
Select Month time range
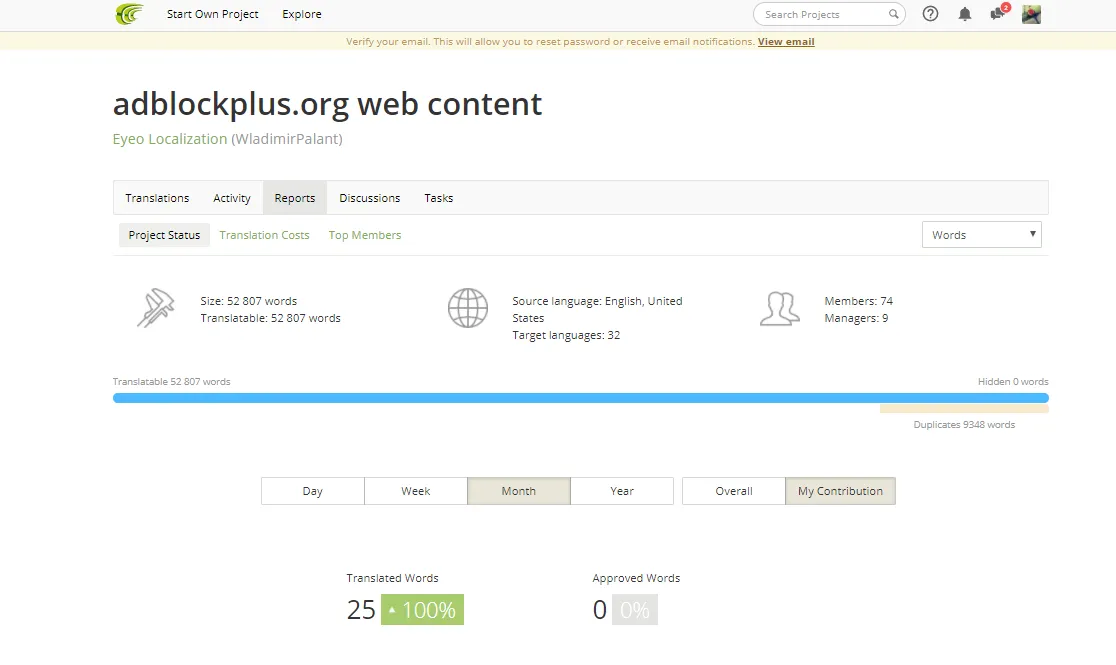(x=519, y=491)
